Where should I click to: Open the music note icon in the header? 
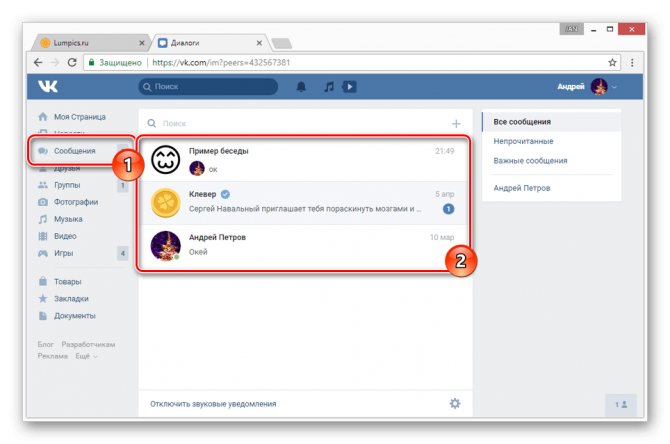click(x=329, y=87)
